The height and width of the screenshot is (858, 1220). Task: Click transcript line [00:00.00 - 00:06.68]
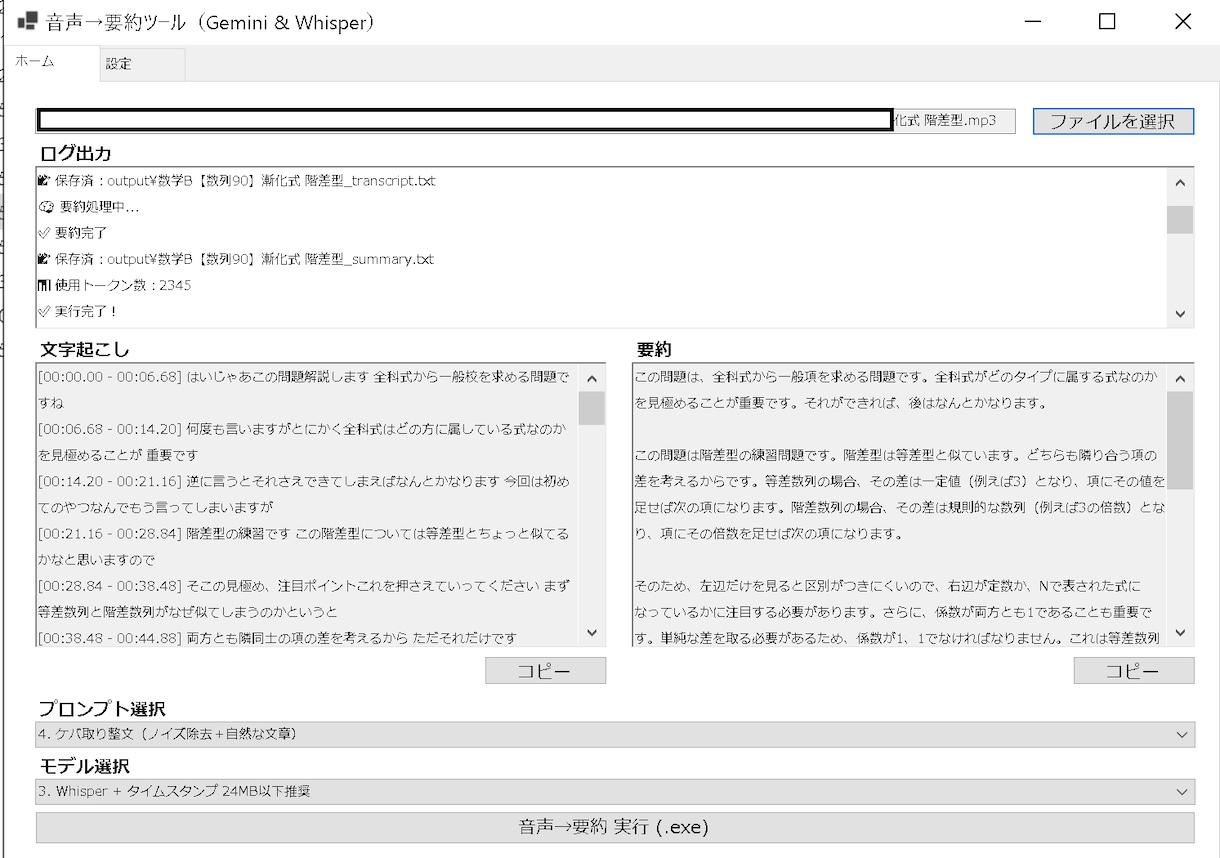pos(304,390)
